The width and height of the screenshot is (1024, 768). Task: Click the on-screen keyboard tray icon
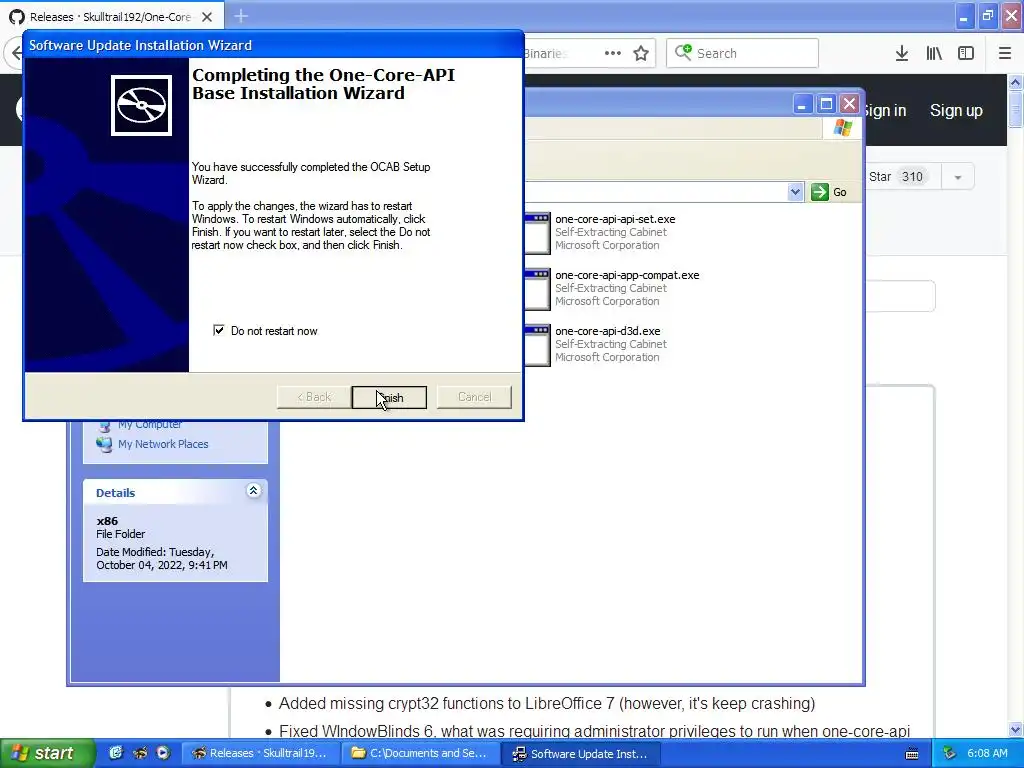click(x=912, y=754)
